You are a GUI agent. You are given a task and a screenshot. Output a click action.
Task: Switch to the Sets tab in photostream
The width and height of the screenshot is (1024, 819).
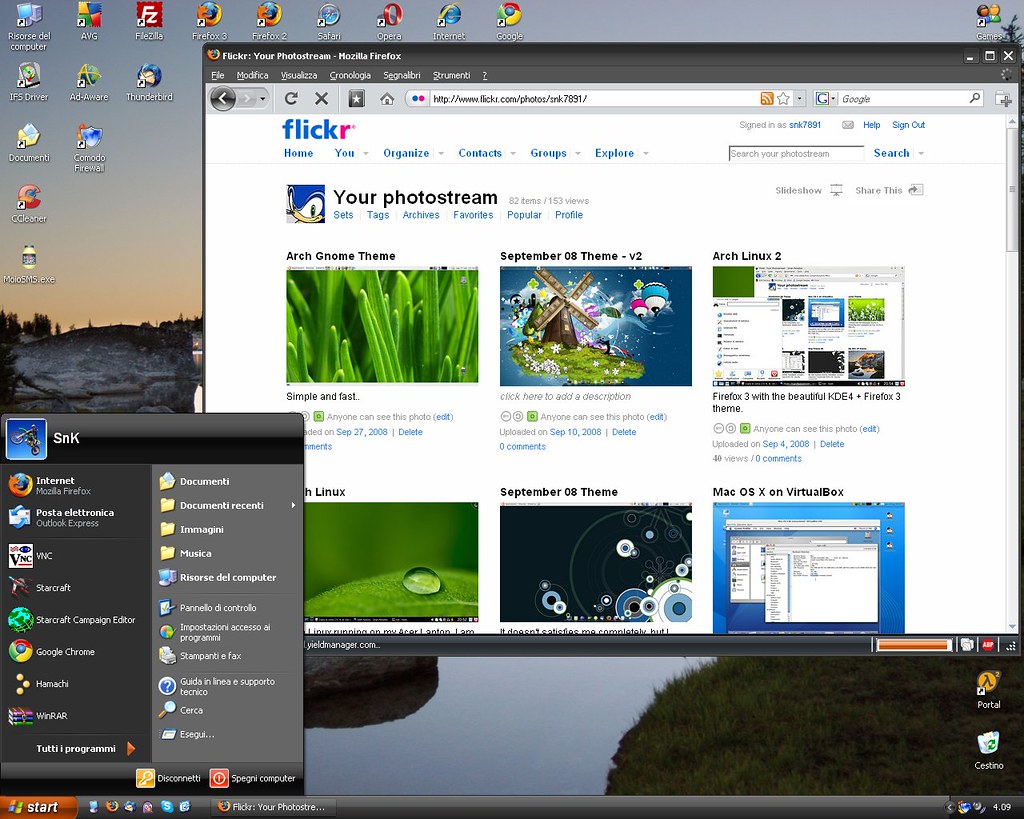pos(343,215)
